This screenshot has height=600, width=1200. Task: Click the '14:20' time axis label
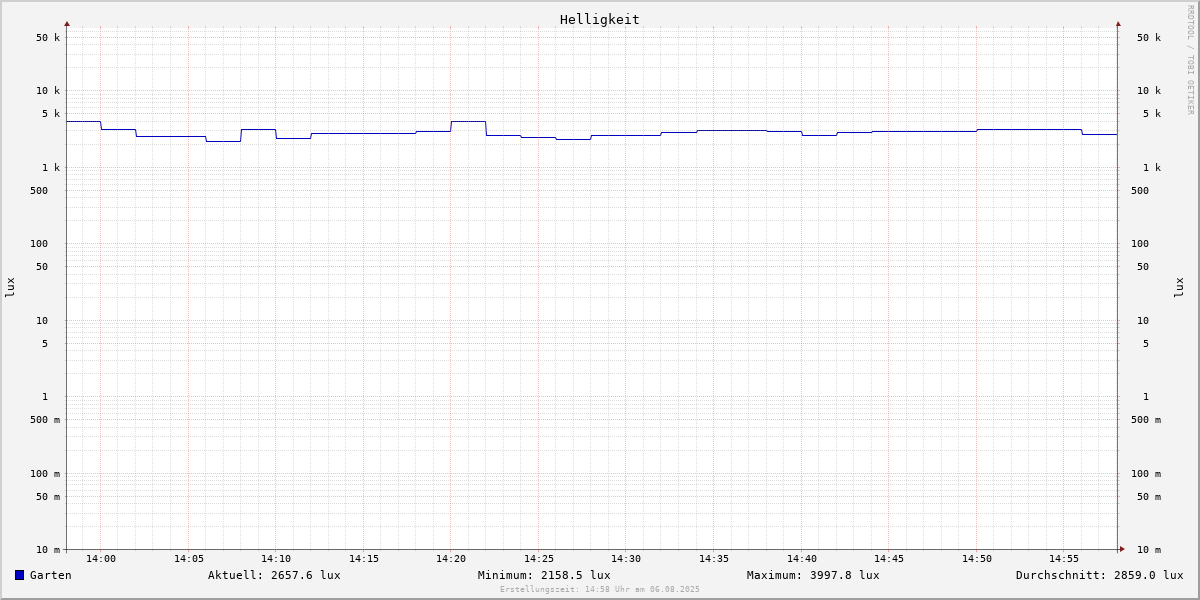451,559
